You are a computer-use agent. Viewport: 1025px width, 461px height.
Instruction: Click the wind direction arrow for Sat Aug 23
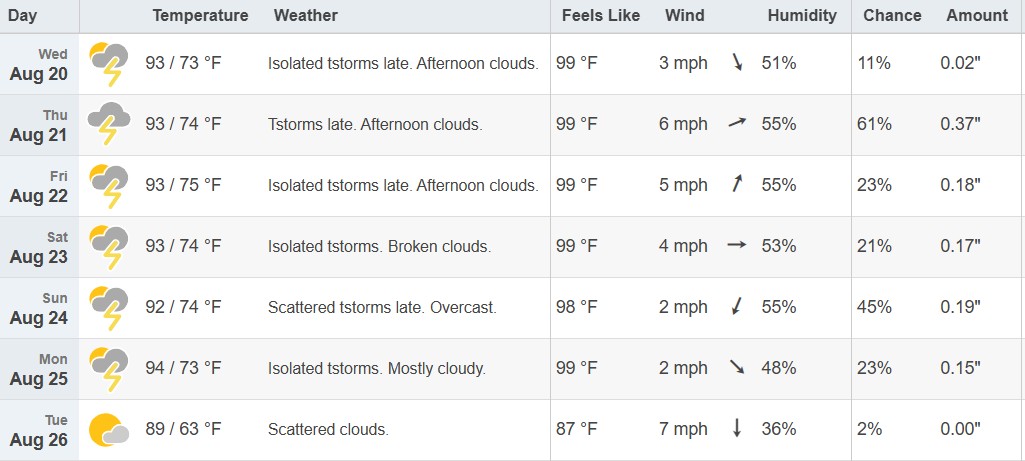click(737, 246)
